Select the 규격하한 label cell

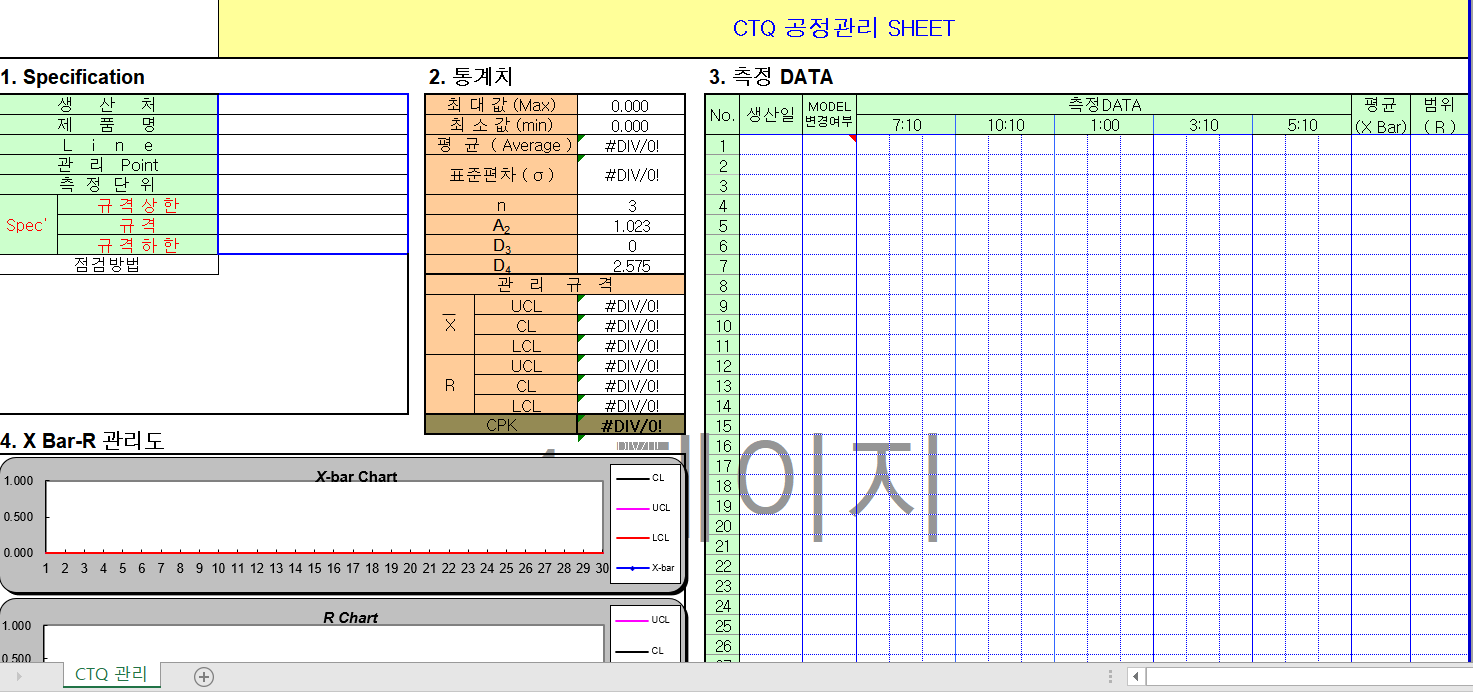(138, 245)
